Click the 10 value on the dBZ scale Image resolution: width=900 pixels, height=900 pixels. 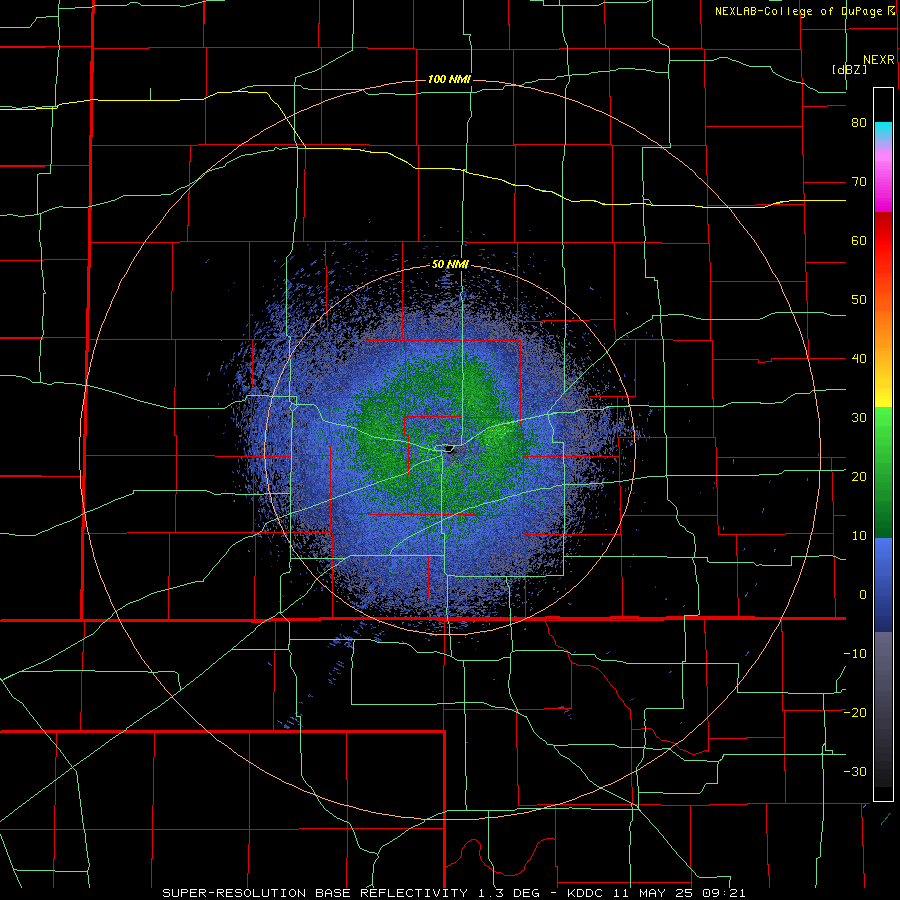[x=859, y=536]
